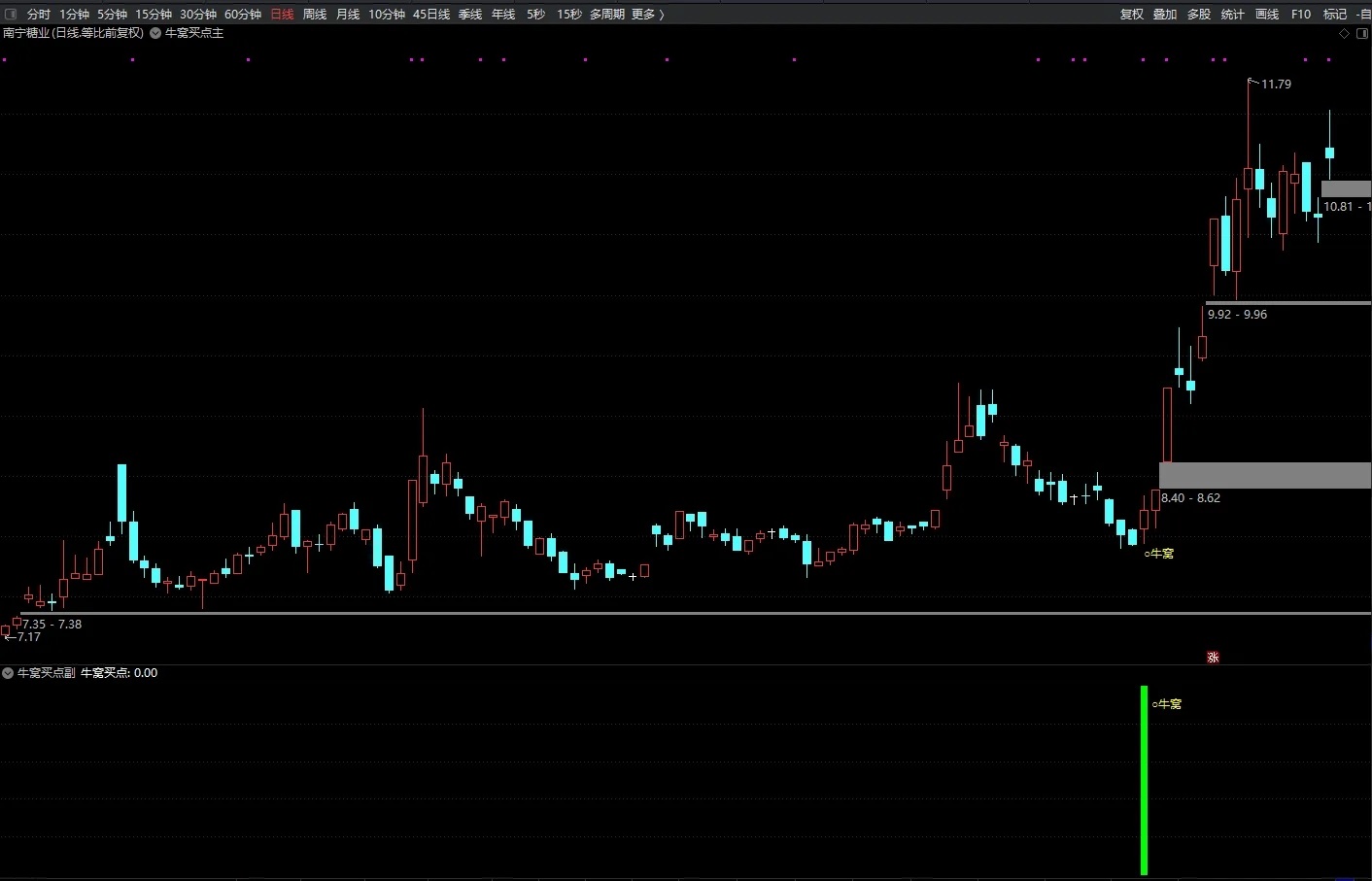Toggle the right side panel icon
Screen dimensions: 1372x881
click(x=1362, y=33)
